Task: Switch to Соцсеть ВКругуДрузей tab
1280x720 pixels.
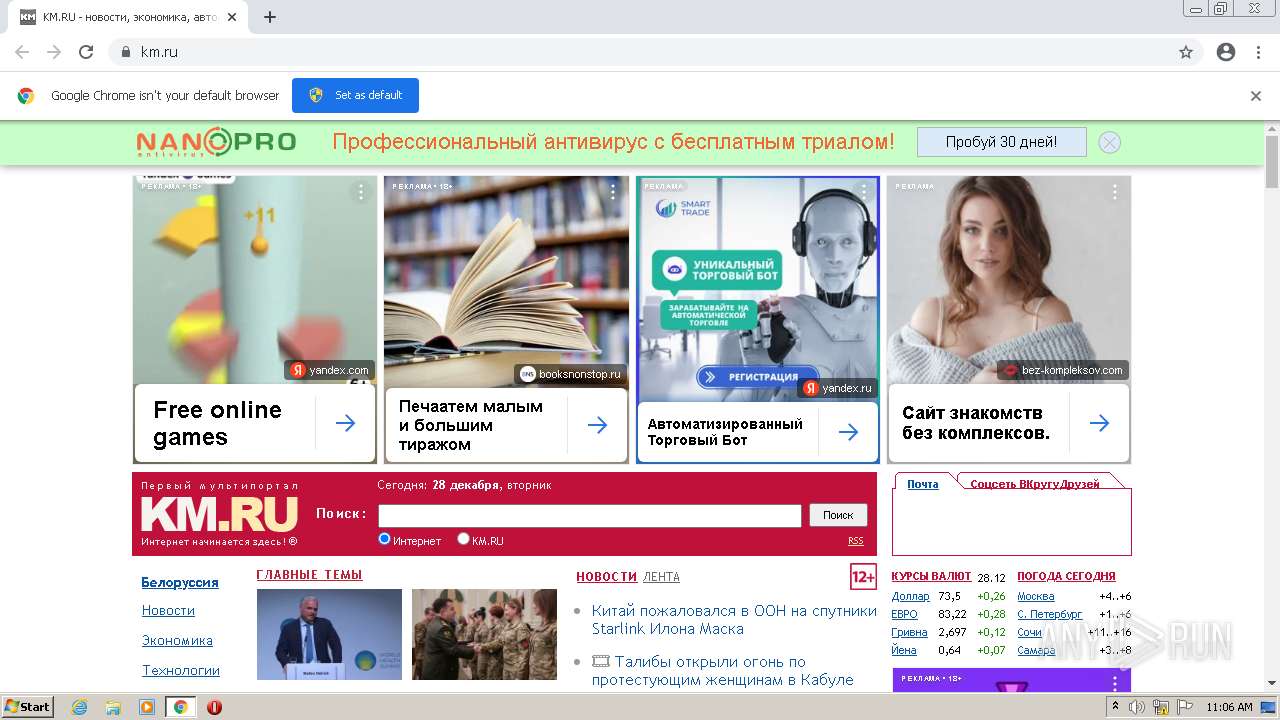Action: (1035, 484)
